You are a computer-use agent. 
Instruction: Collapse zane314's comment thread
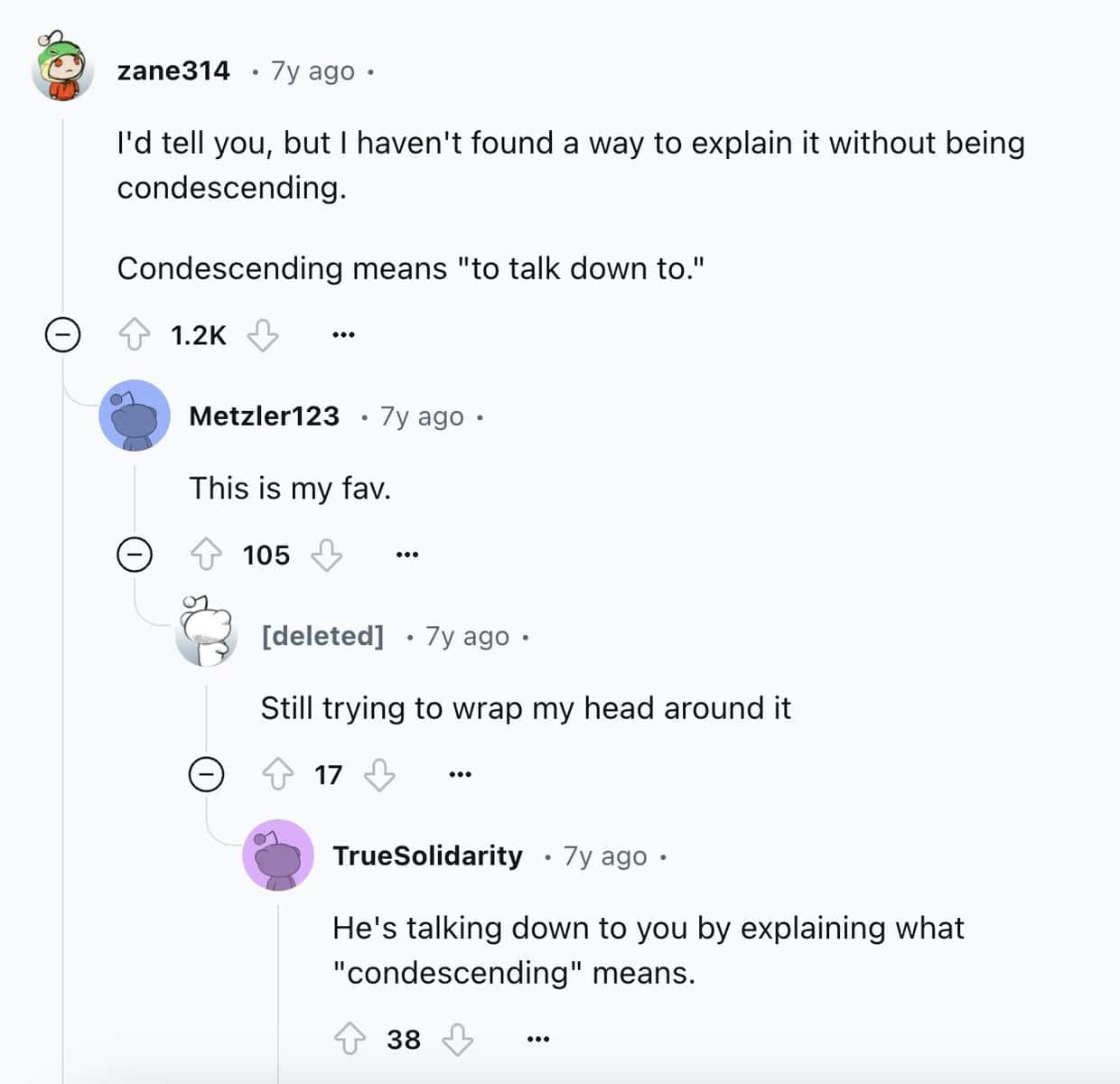[x=62, y=335]
